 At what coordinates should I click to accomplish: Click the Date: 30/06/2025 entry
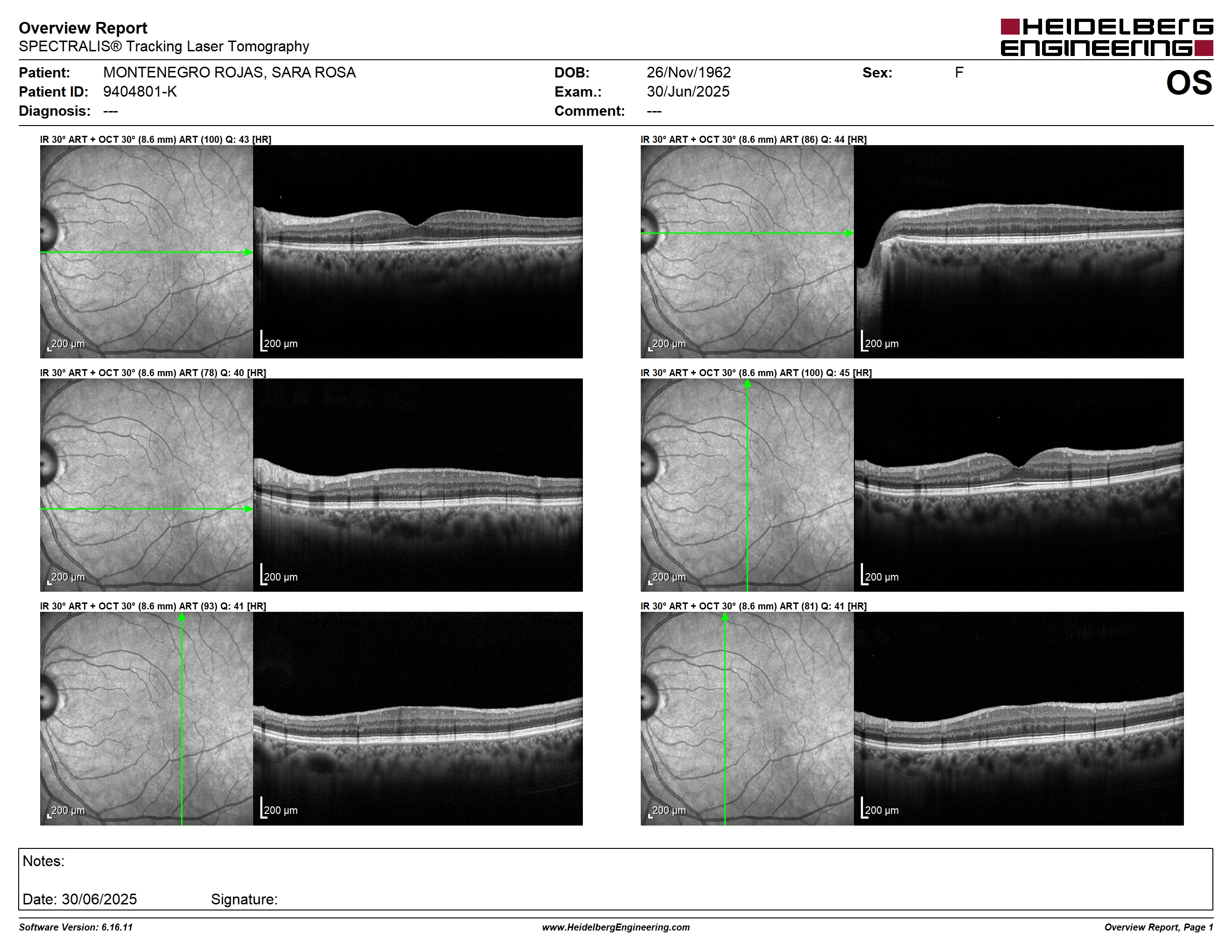[x=79, y=899]
